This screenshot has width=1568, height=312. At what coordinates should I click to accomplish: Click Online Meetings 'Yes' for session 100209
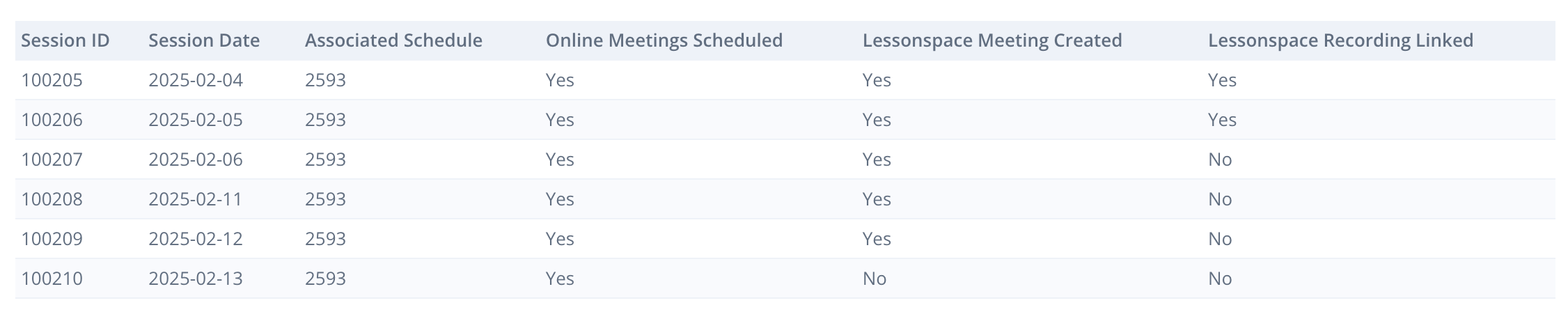(x=560, y=239)
